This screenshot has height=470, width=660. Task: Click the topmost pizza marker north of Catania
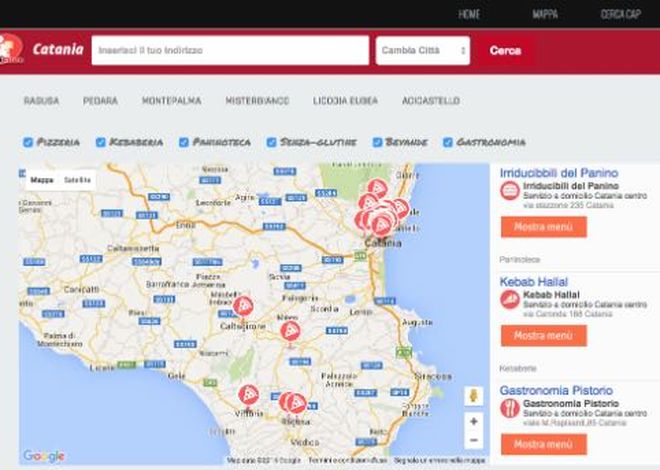(377, 189)
